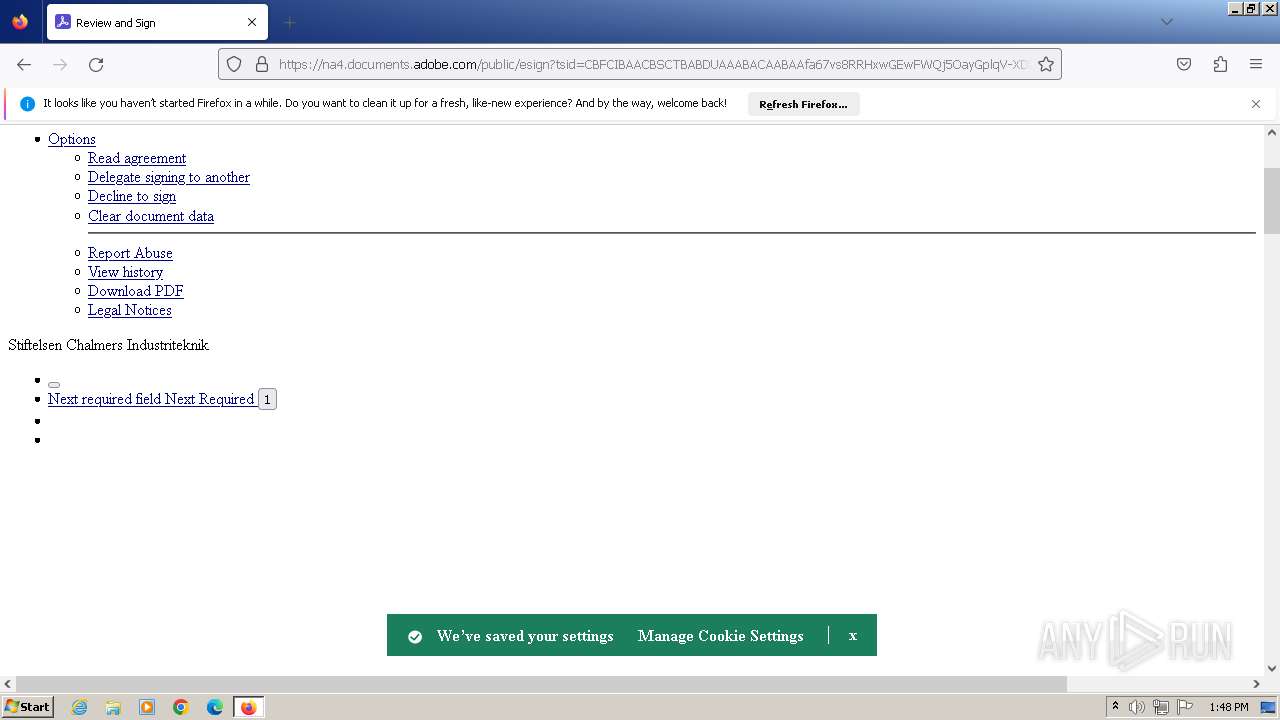The image size is (1280, 720).
Task: Click the required field count button 1
Action: (x=267, y=399)
